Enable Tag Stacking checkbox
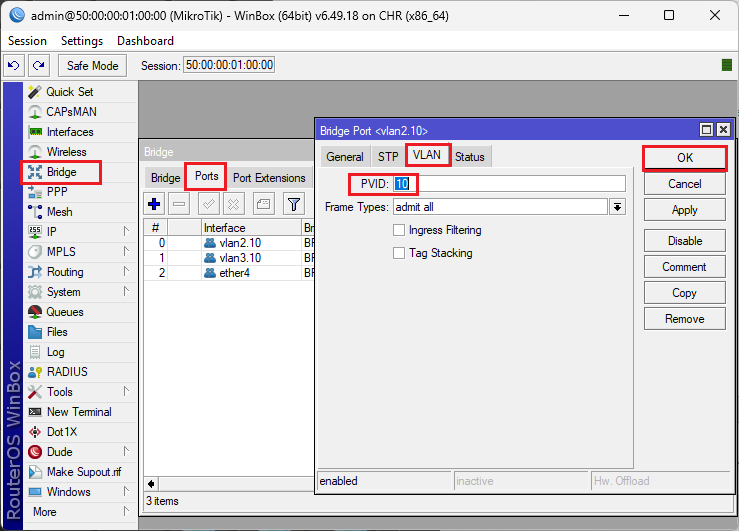Image resolution: width=739 pixels, height=531 pixels. click(x=399, y=253)
